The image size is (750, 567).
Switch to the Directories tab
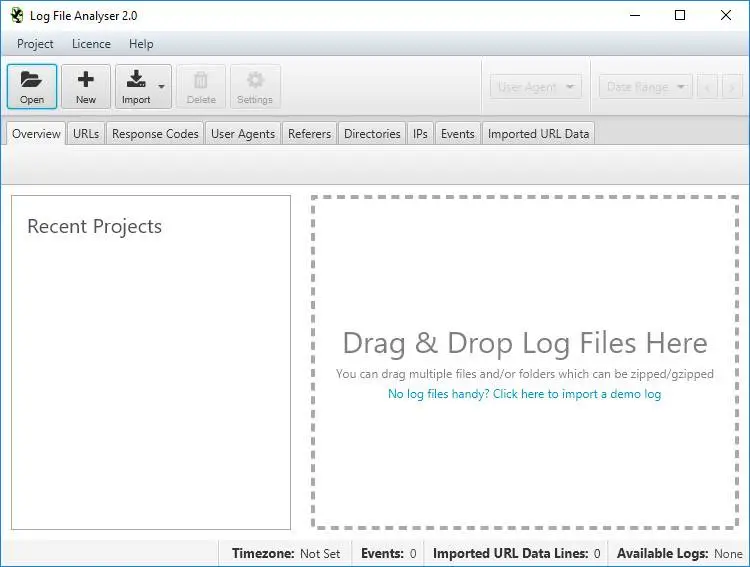(372, 133)
